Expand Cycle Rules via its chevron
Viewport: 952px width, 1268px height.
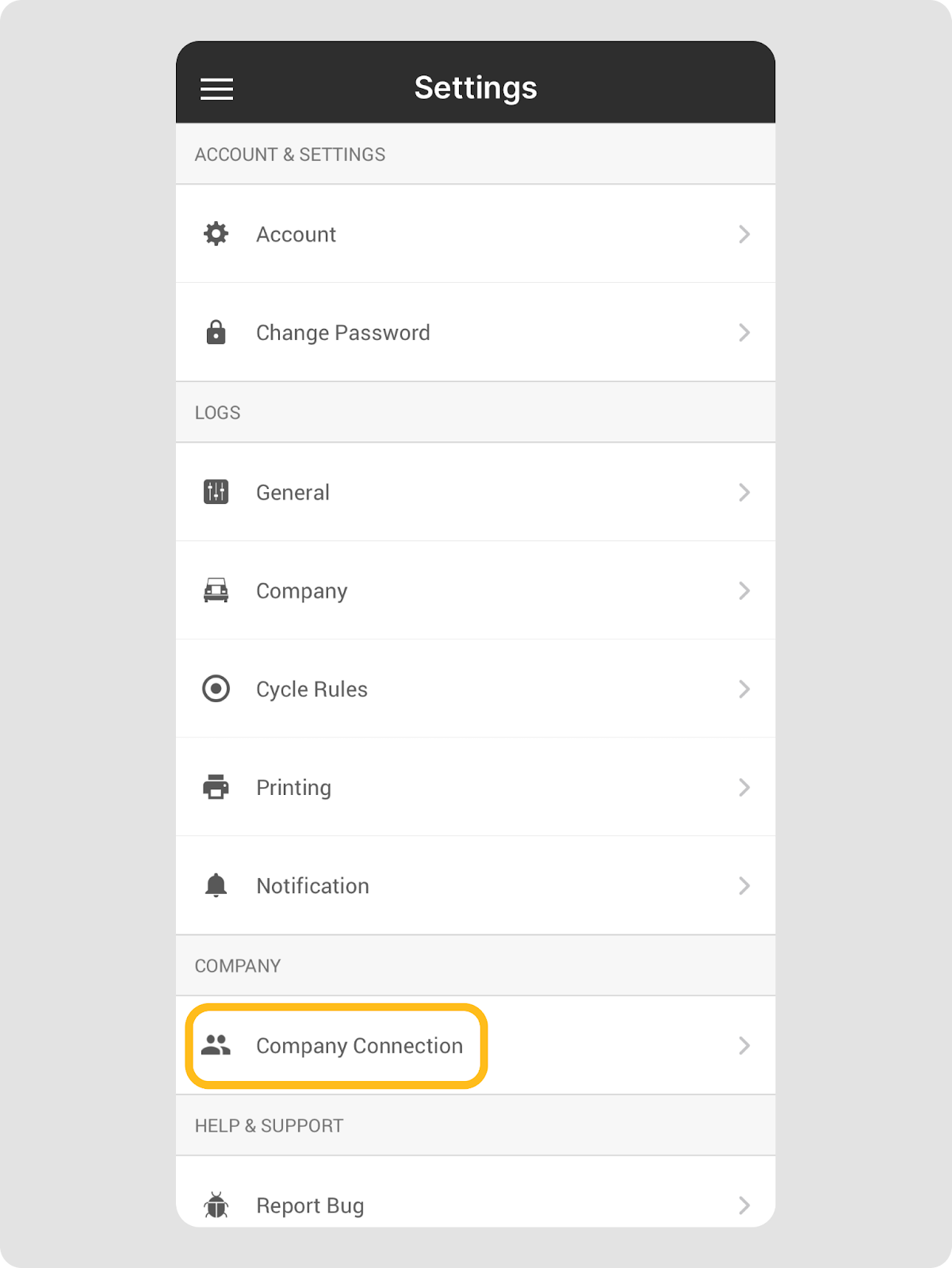coord(744,689)
